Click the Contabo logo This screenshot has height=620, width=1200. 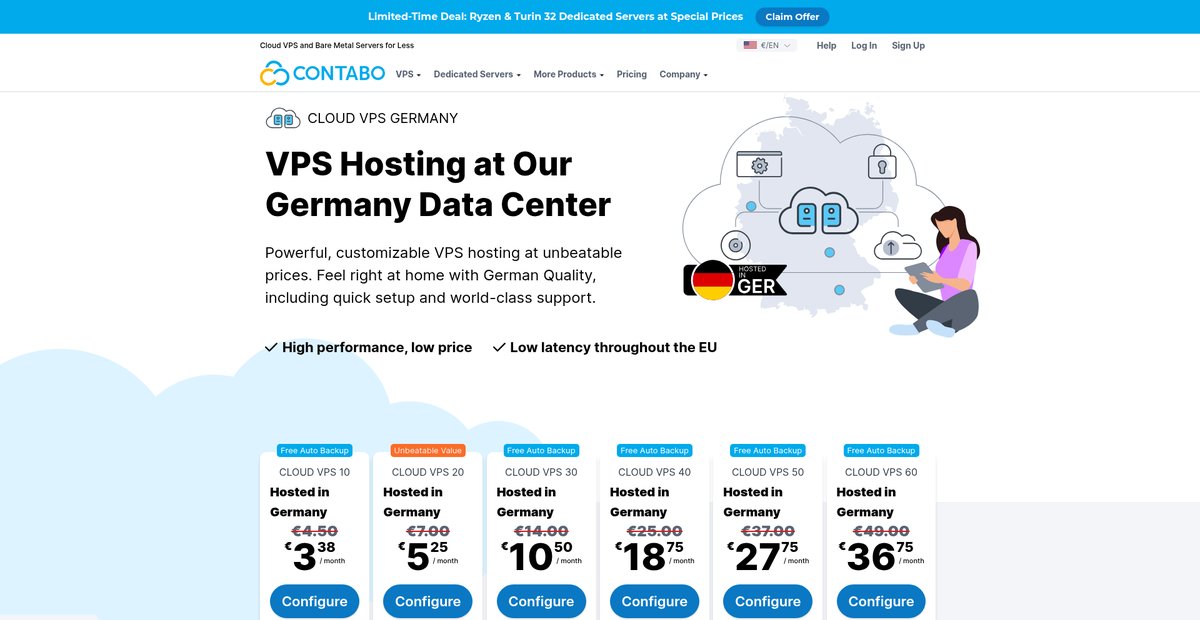[321, 73]
